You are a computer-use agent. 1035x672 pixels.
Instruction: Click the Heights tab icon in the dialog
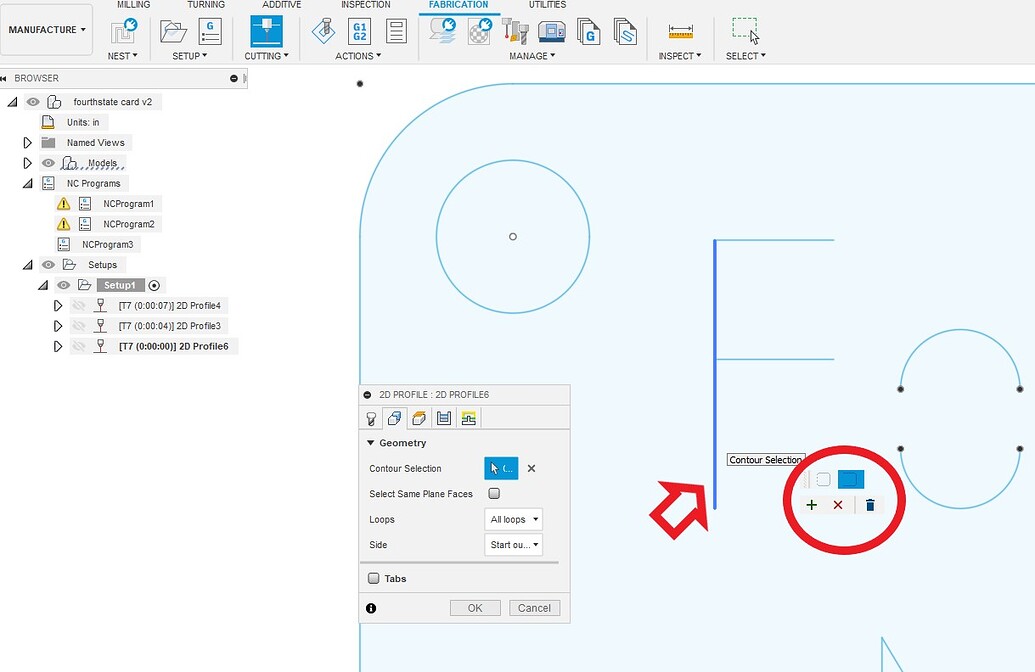pos(418,417)
